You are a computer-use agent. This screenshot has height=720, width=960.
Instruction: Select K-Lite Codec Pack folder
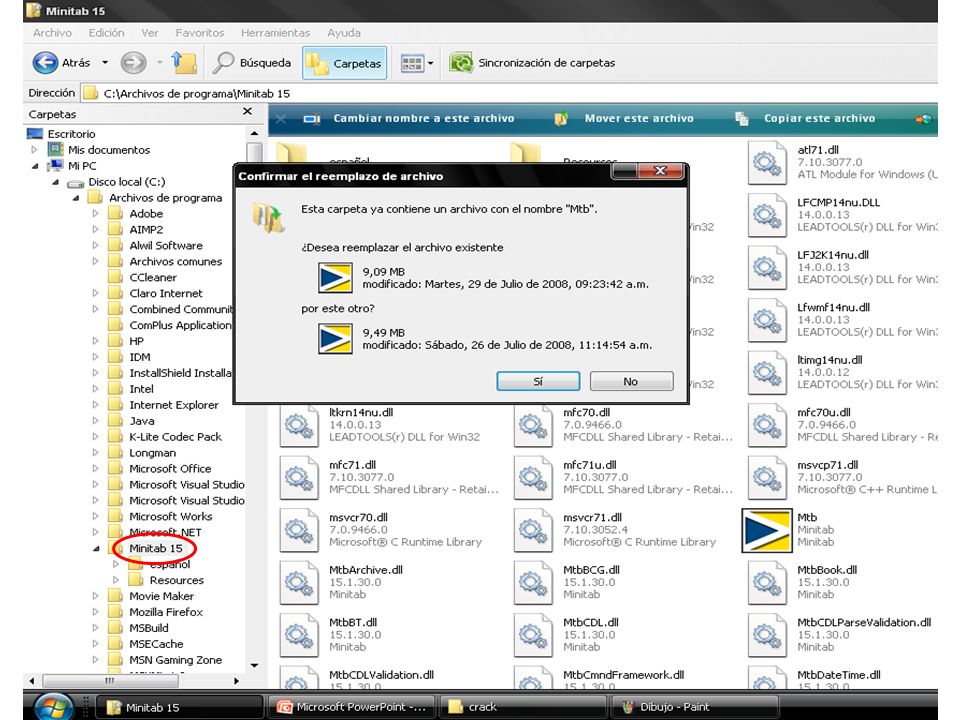click(175, 437)
